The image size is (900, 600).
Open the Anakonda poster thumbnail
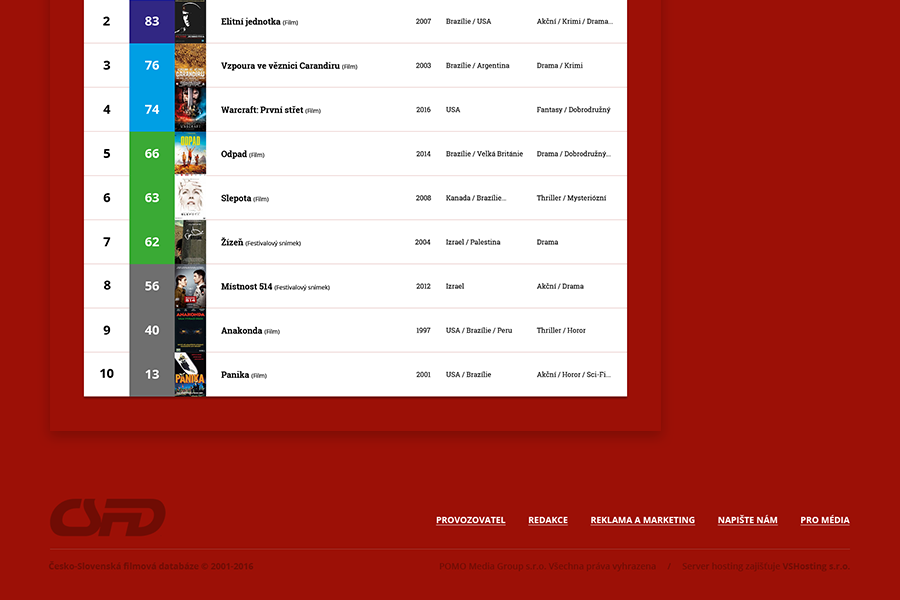tap(190, 330)
